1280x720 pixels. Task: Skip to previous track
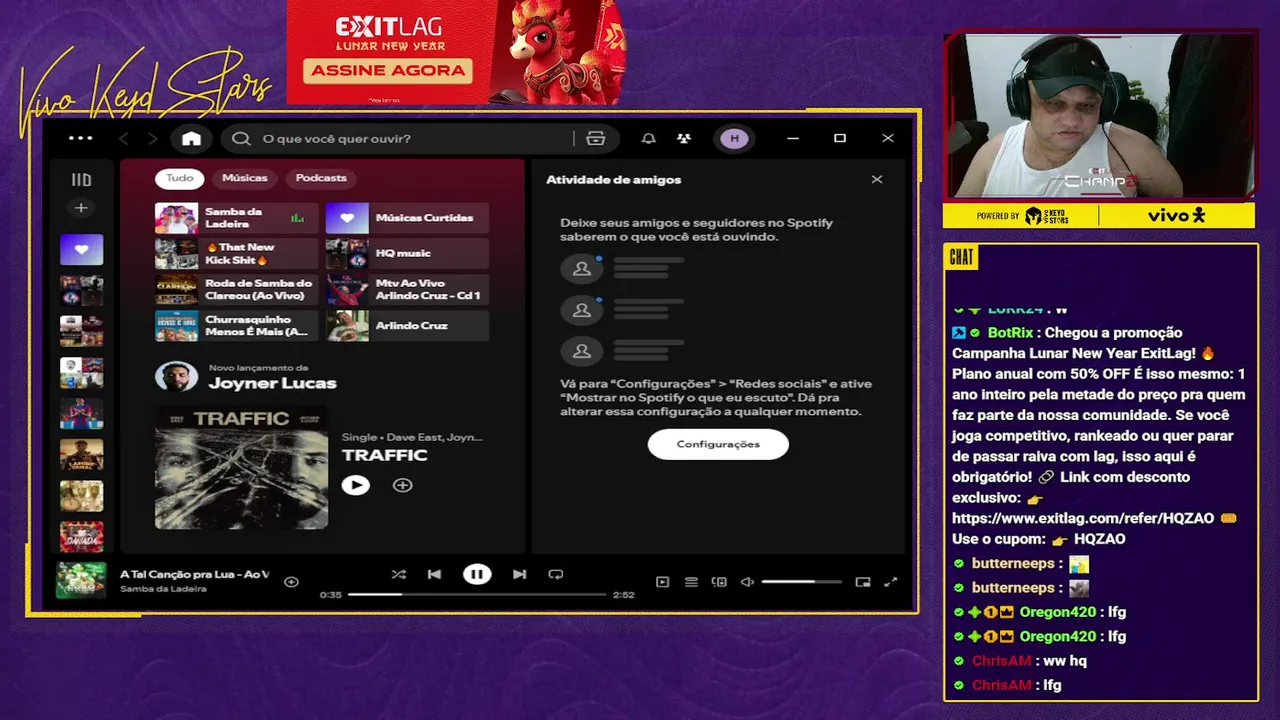pyautogui.click(x=434, y=574)
